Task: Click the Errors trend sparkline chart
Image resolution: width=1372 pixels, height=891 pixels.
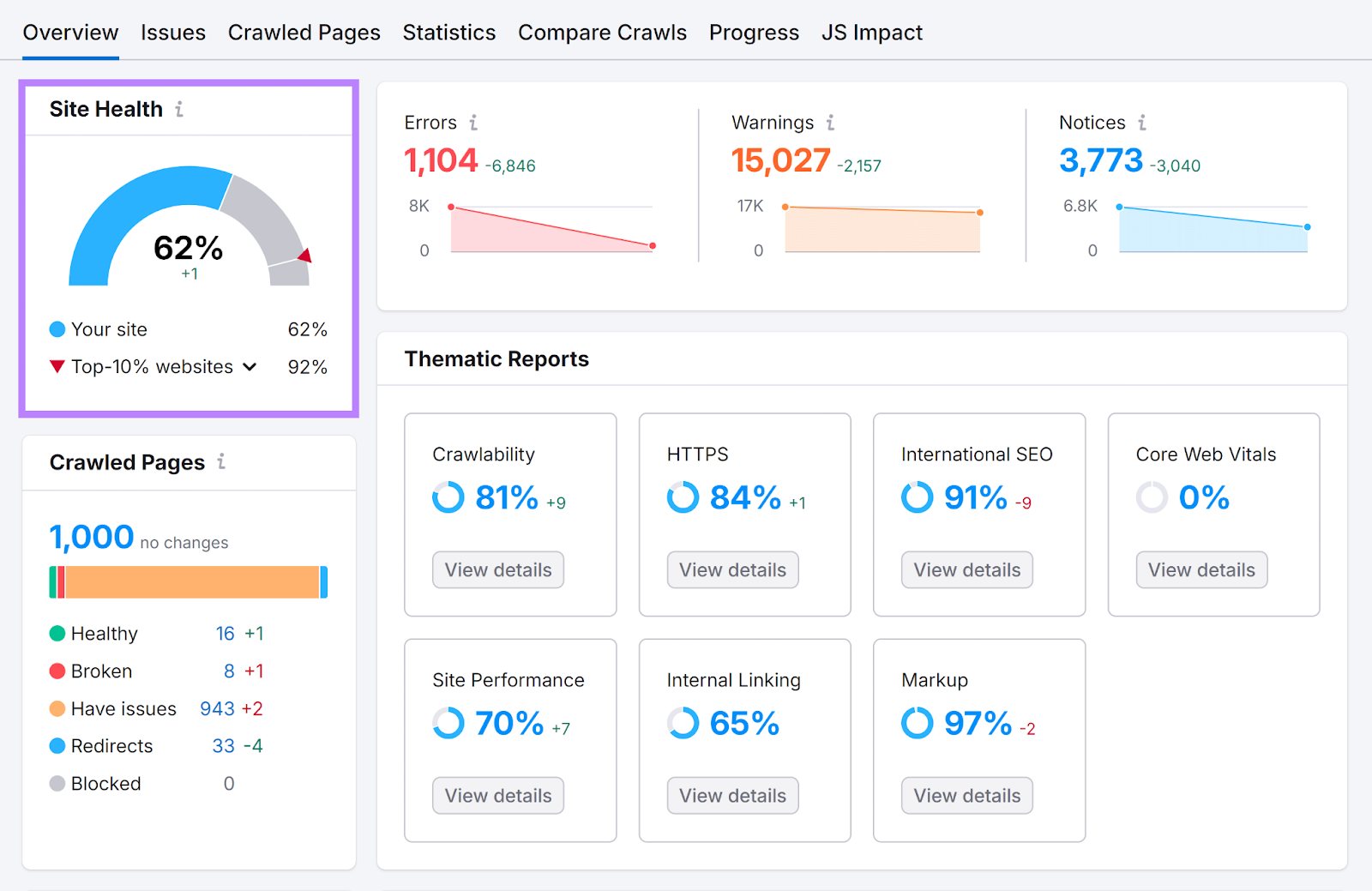Action: [x=551, y=227]
